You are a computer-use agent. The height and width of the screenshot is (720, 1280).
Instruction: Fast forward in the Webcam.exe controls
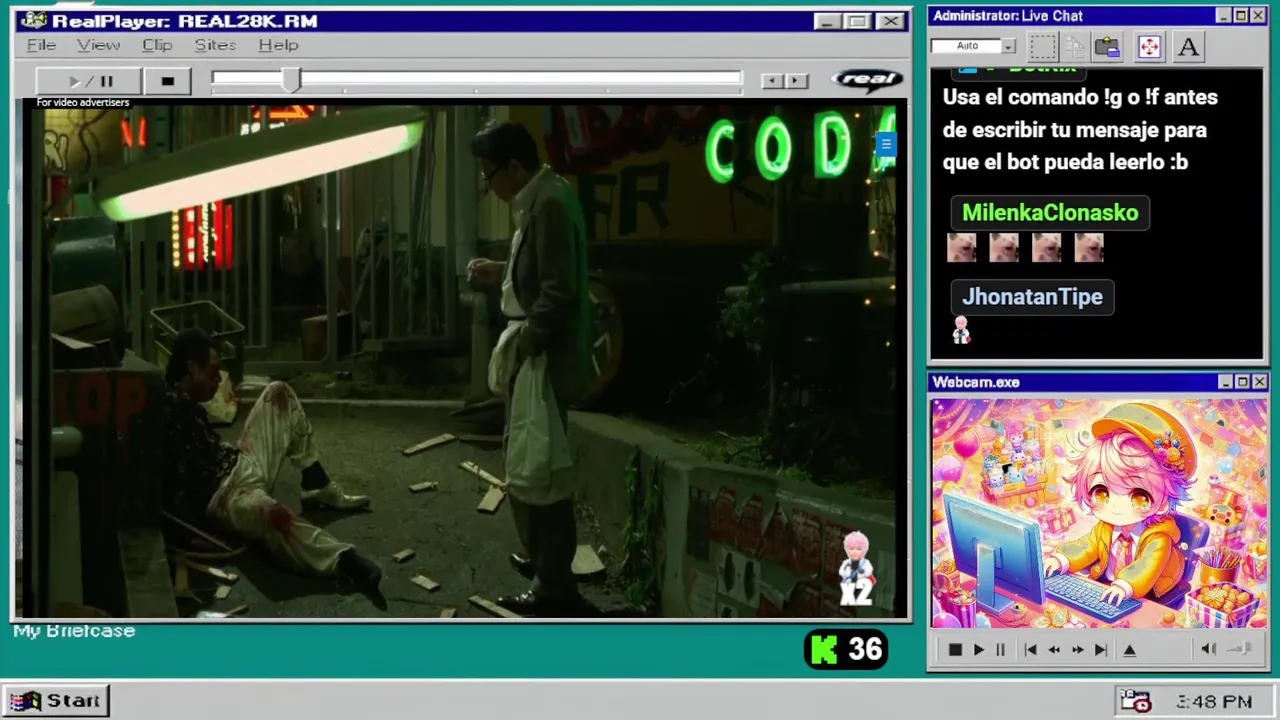point(1077,650)
